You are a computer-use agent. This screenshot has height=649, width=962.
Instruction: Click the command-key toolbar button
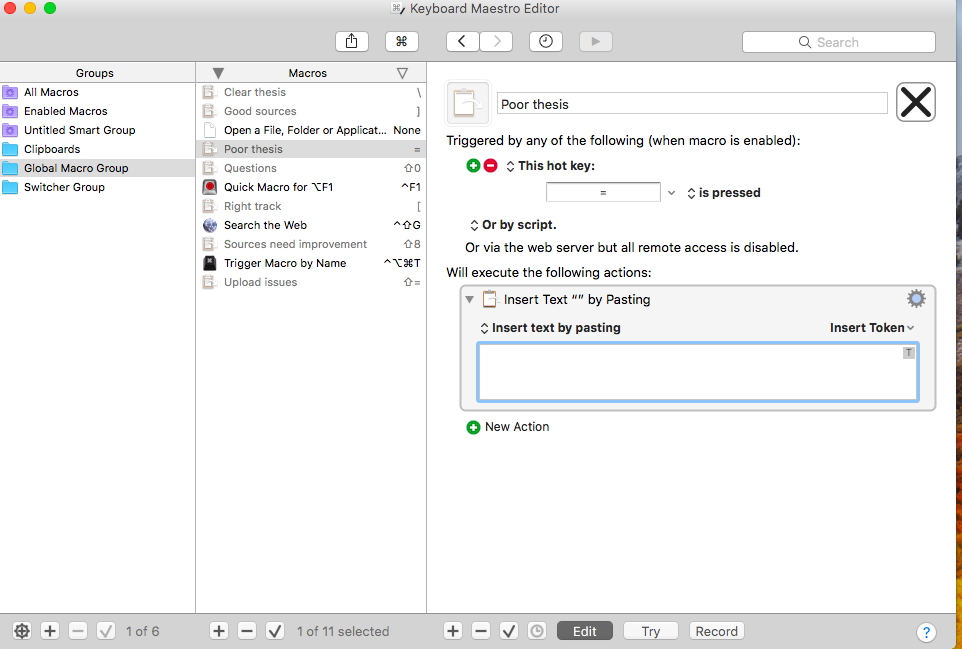pos(401,41)
